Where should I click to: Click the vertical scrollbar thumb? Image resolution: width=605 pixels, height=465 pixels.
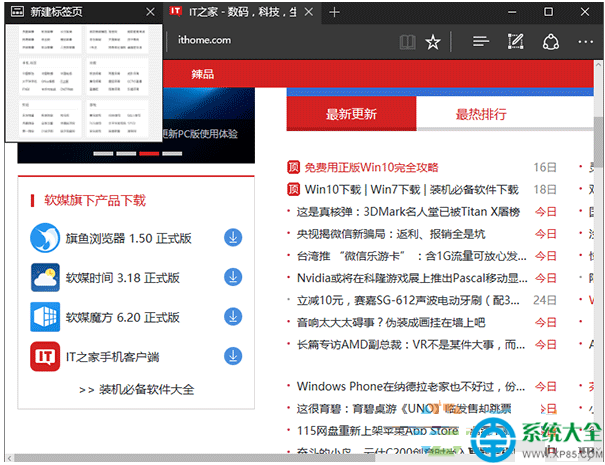598,142
